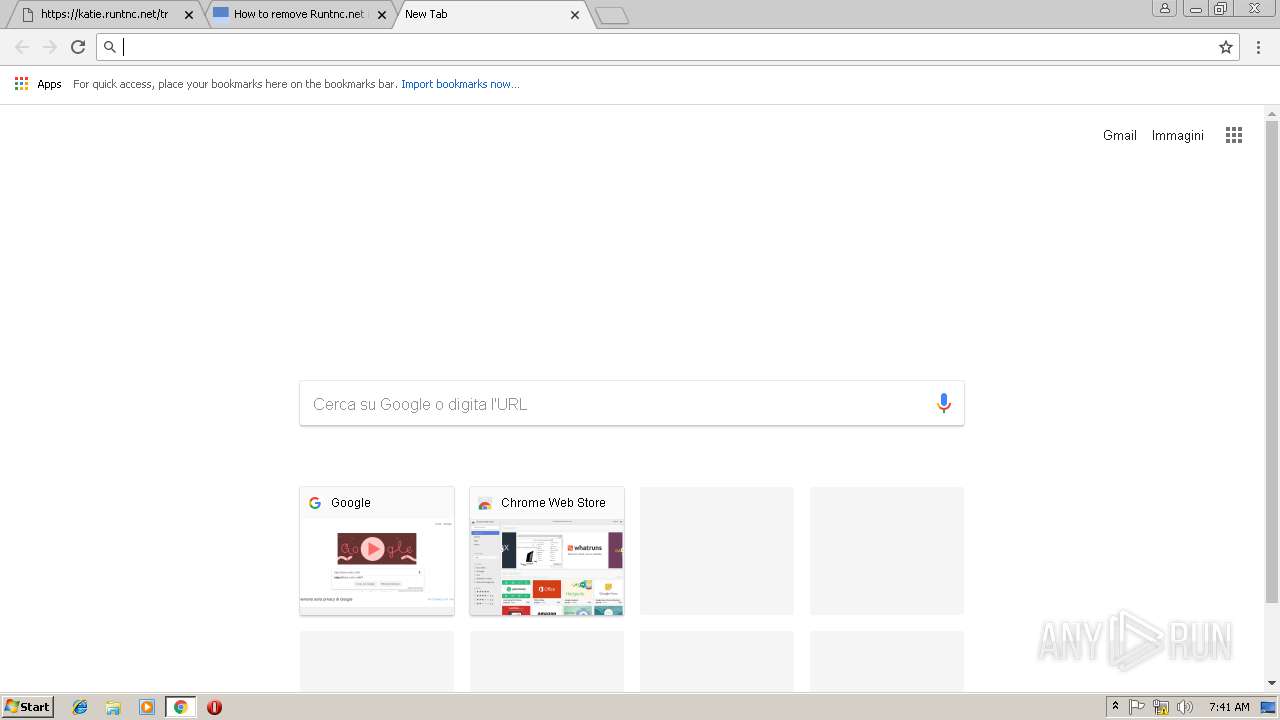The image size is (1280, 720).
Task: Close the New Tab tab
Action: point(575,15)
